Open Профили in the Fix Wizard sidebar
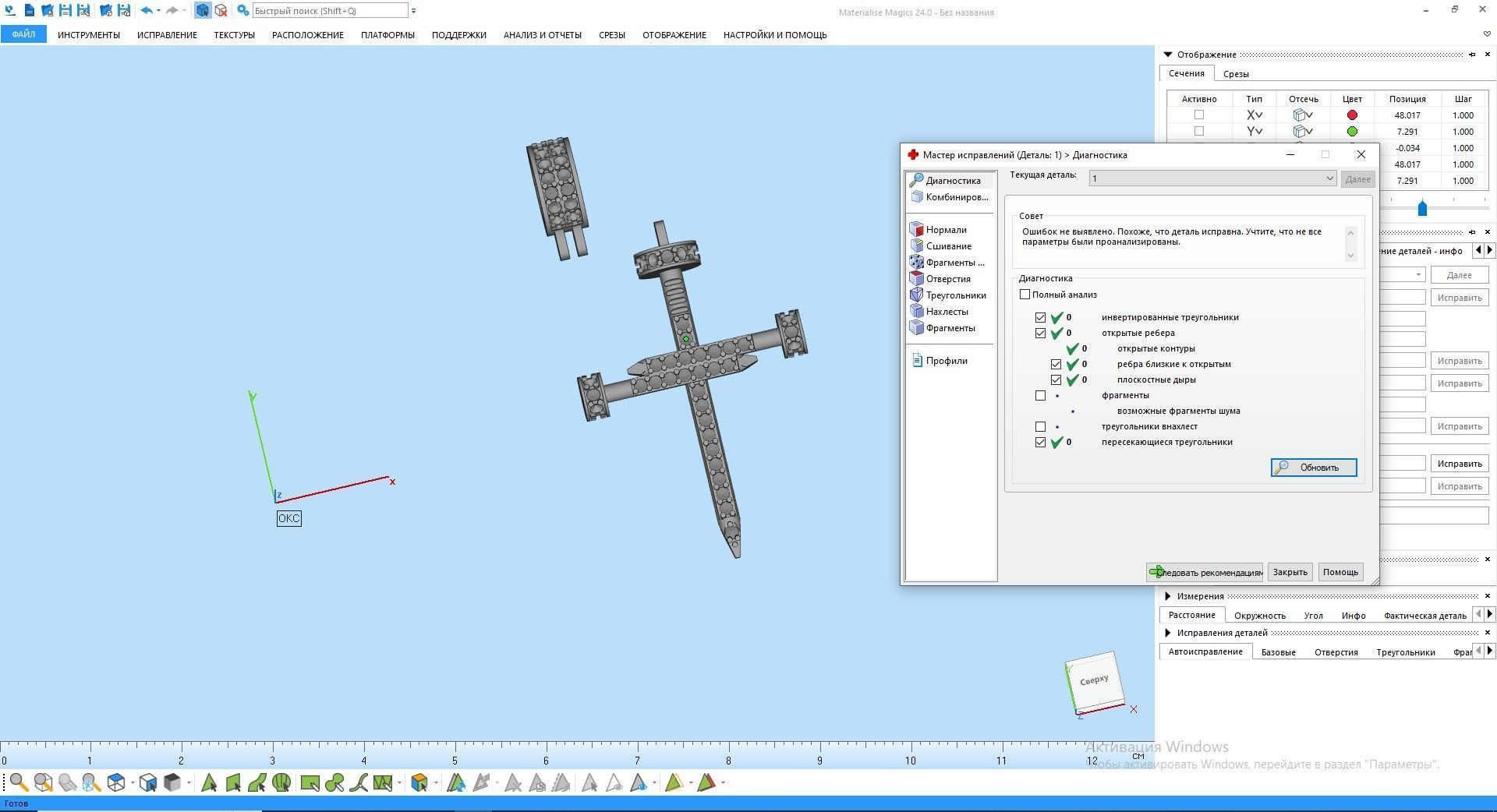The width and height of the screenshot is (1497, 812). 939,361
